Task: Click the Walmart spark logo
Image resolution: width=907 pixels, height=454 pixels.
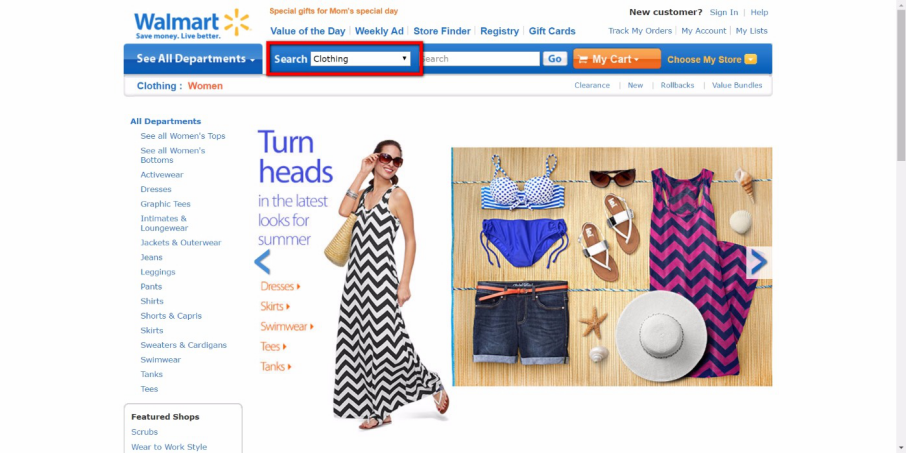Action: [237, 23]
